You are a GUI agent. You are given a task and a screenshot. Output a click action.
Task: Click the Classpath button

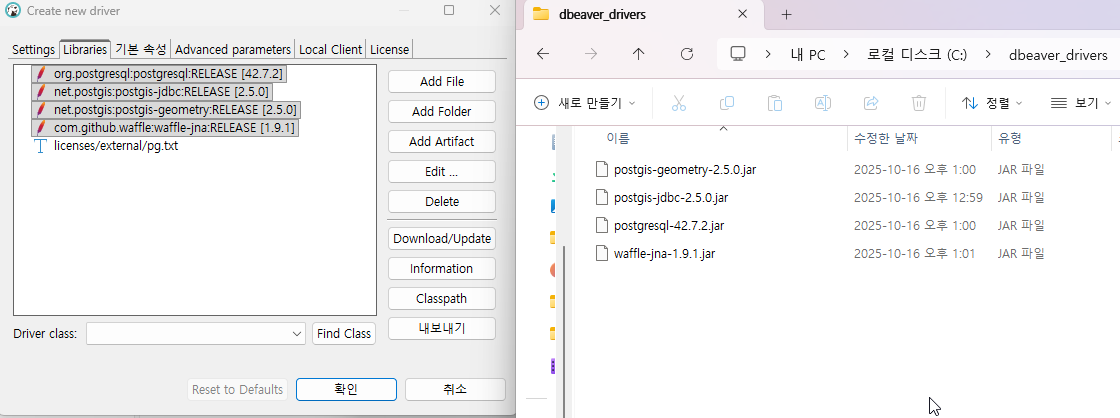pos(441,299)
